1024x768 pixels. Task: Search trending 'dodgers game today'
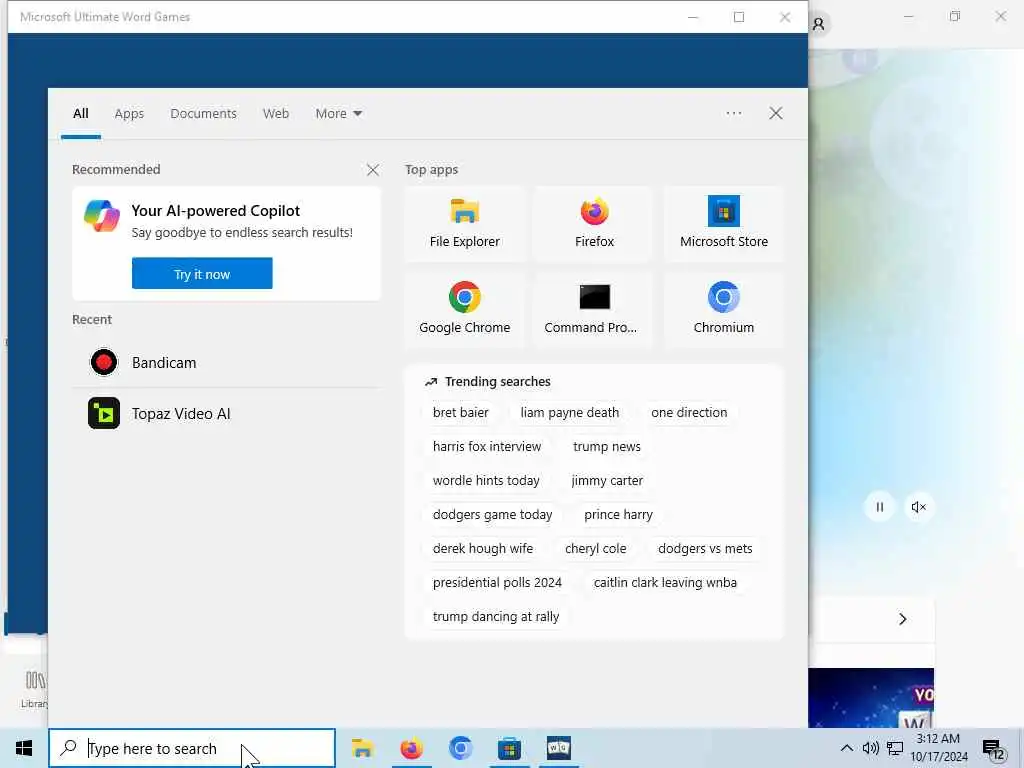pos(492,515)
